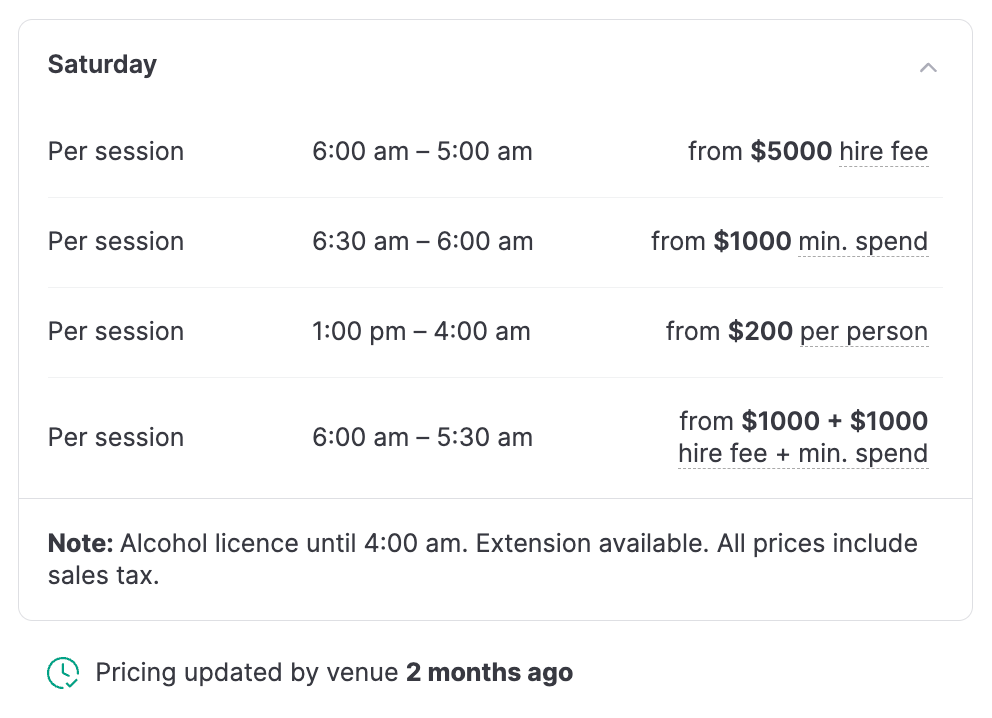This screenshot has width=992, height=718.
Task: Select the bold $200 price
Action: tap(760, 332)
